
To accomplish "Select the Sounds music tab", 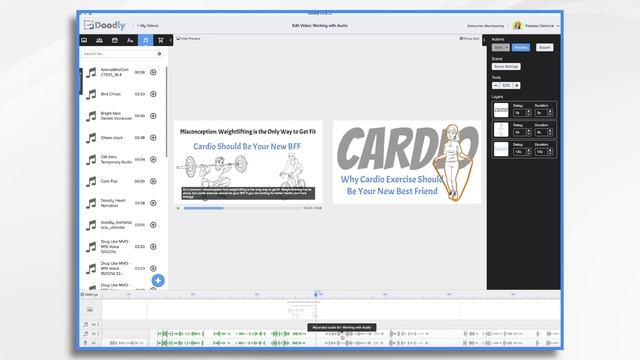I will coord(145,40).
